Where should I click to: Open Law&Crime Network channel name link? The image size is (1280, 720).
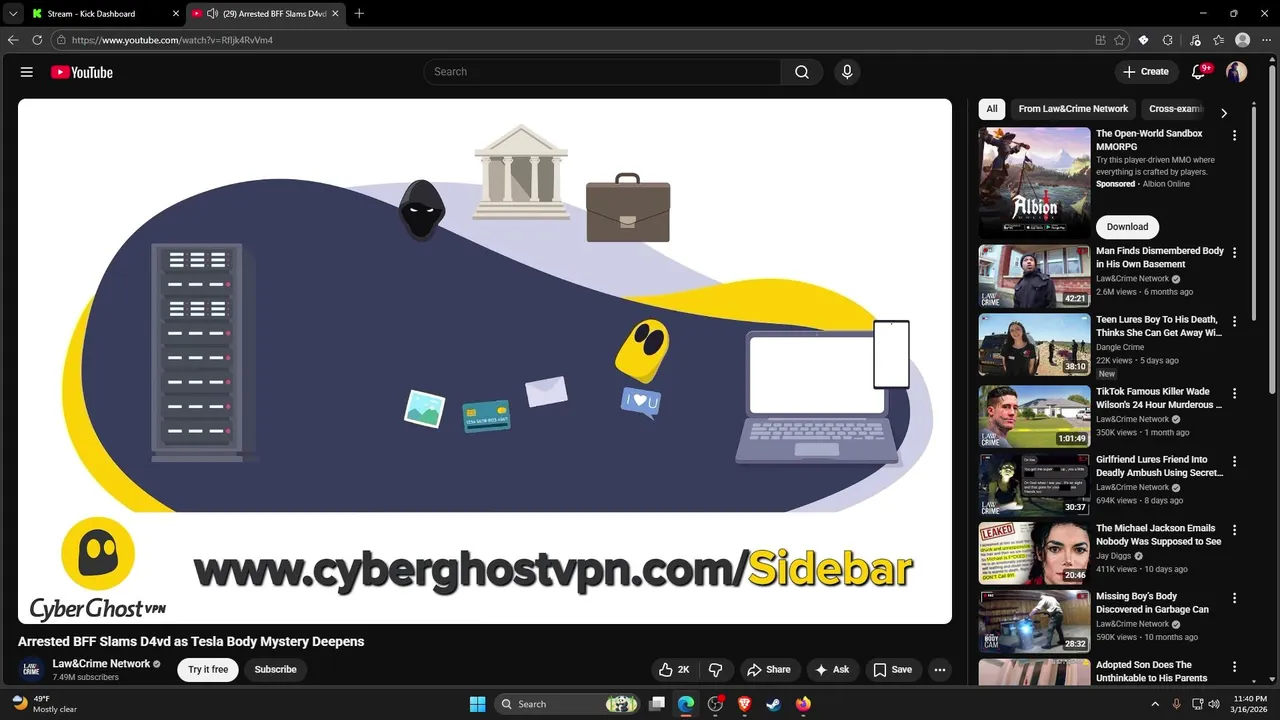pos(101,664)
